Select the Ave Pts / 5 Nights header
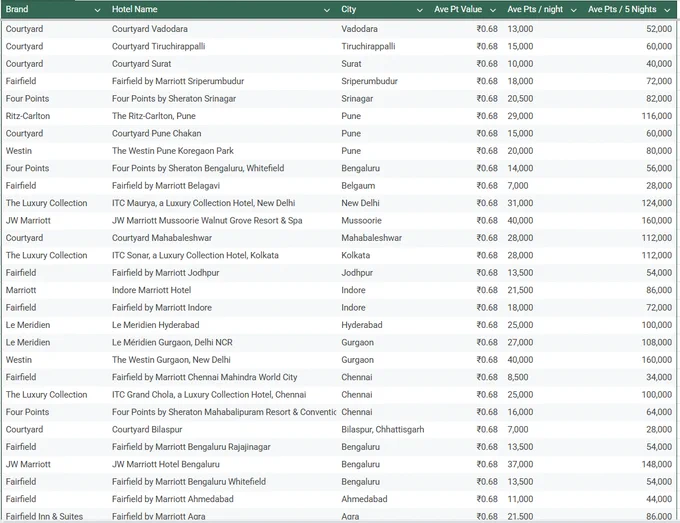Image resolution: width=680 pixels, height=523 pixels. 622,9
